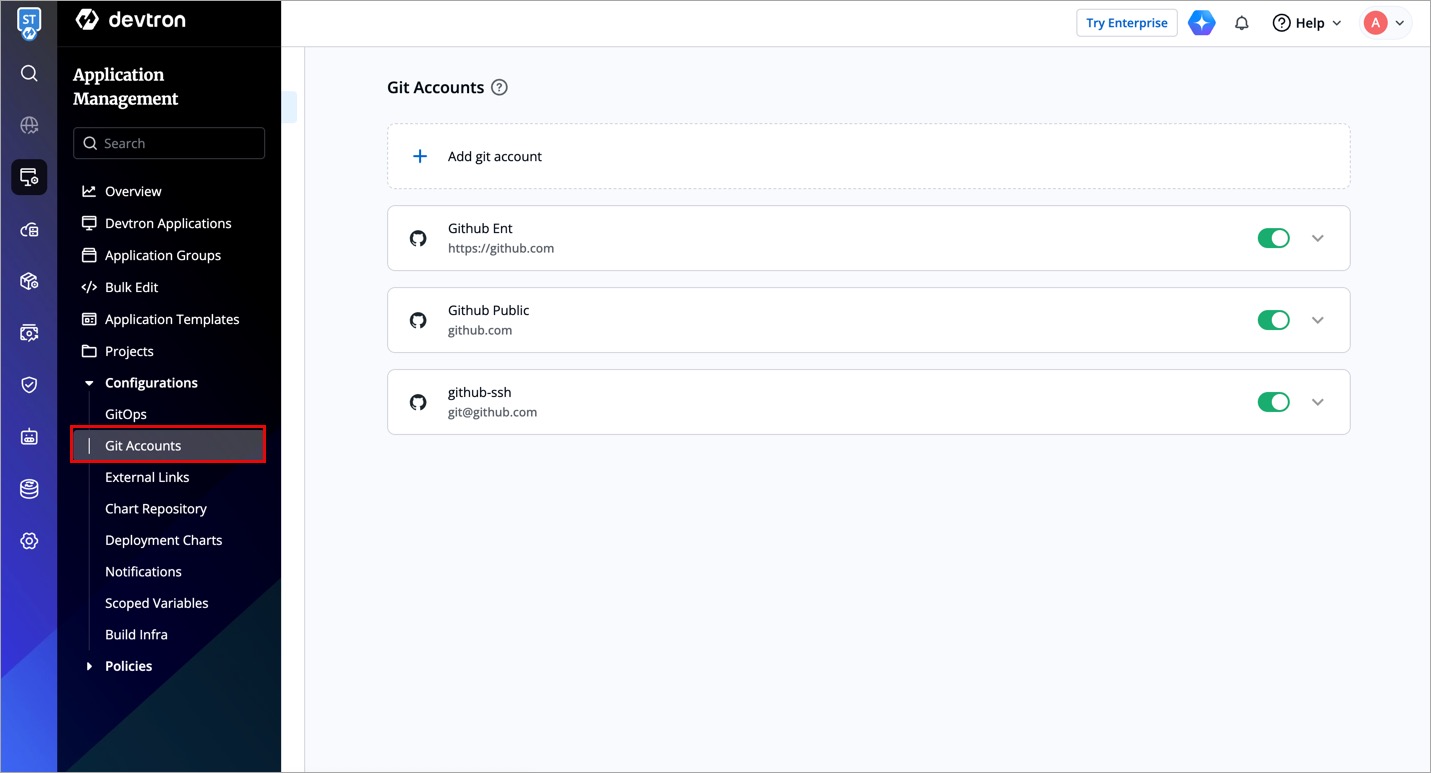Click the help icon beside Git Accounts heading
The height and width of the screenshot is (773, 1431).
click(x=500, y=87)
